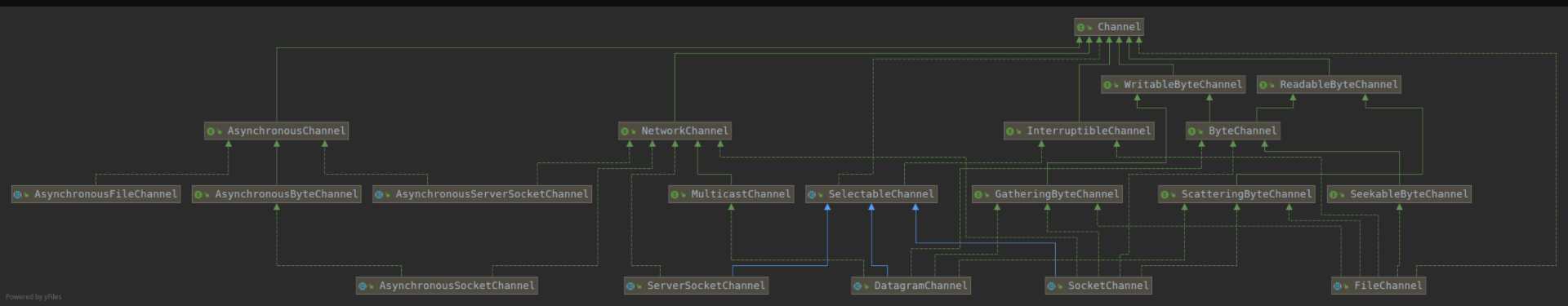
Task: Click the ServerSocketChannel class icon
Action: [631, 286]
